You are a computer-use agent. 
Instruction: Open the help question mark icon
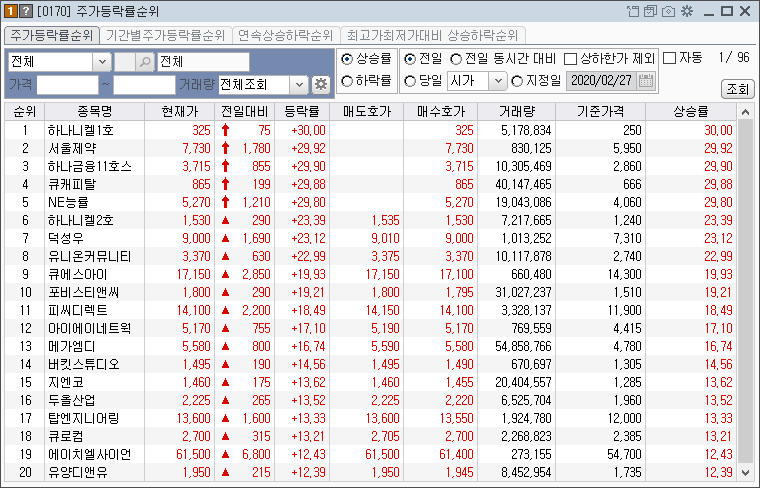25,11
